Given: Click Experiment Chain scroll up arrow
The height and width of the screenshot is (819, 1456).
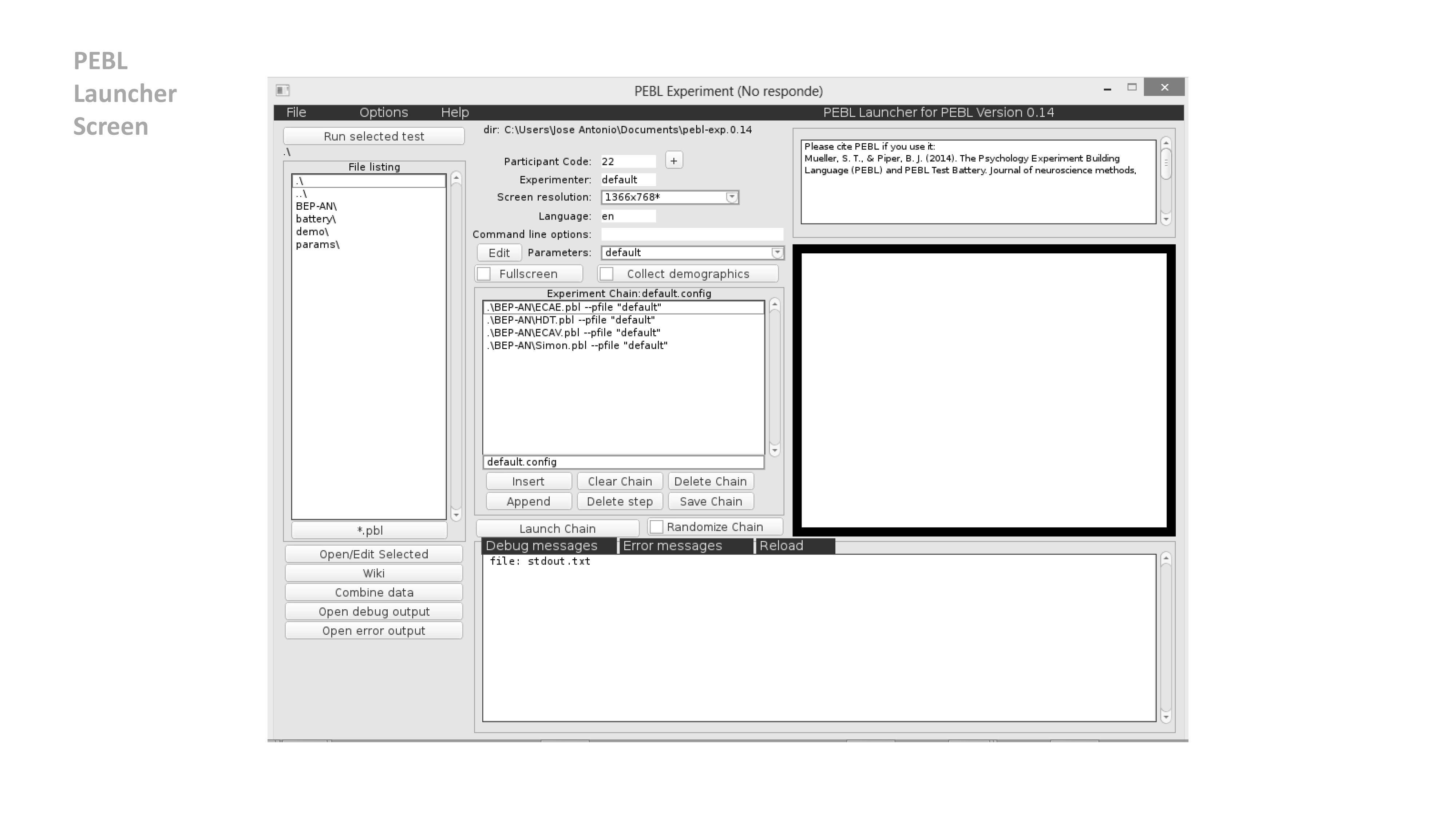Looking at the screenshot, I should 774,305.
